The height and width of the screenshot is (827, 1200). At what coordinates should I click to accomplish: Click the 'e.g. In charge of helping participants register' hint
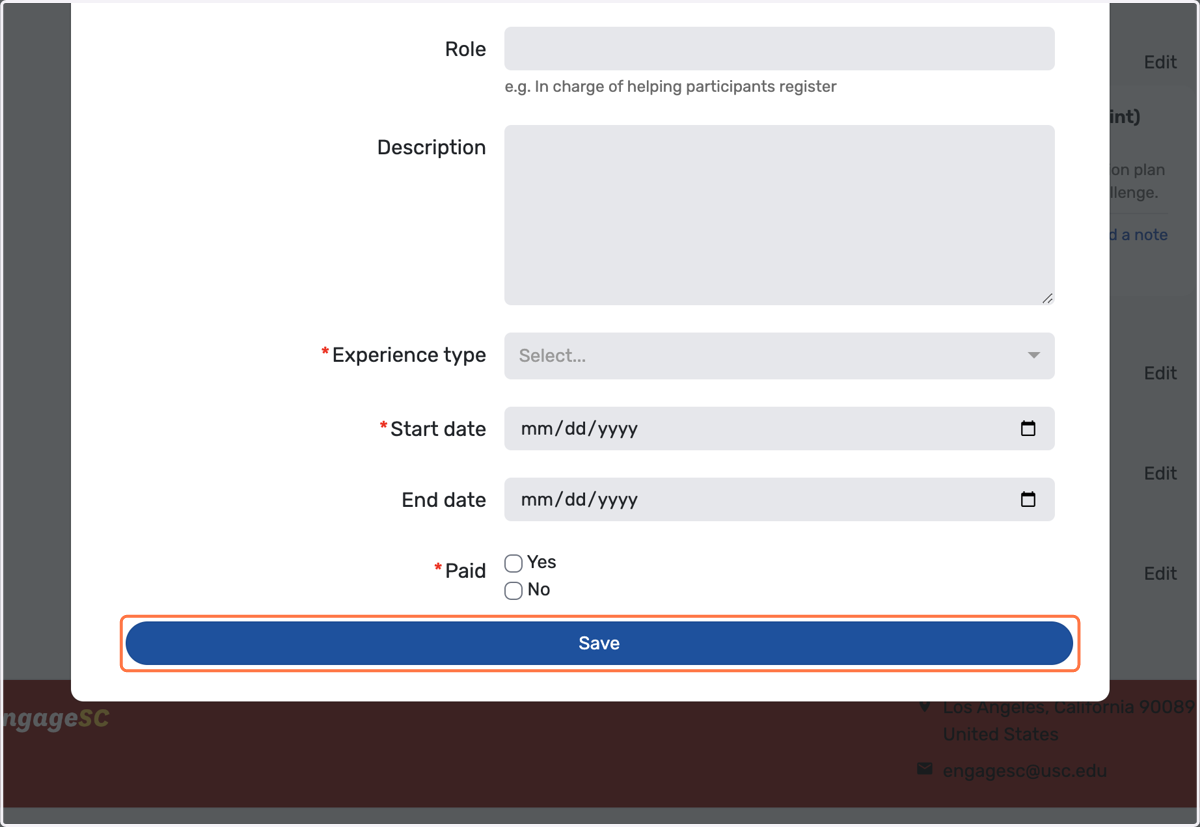(x=670, y=87)
